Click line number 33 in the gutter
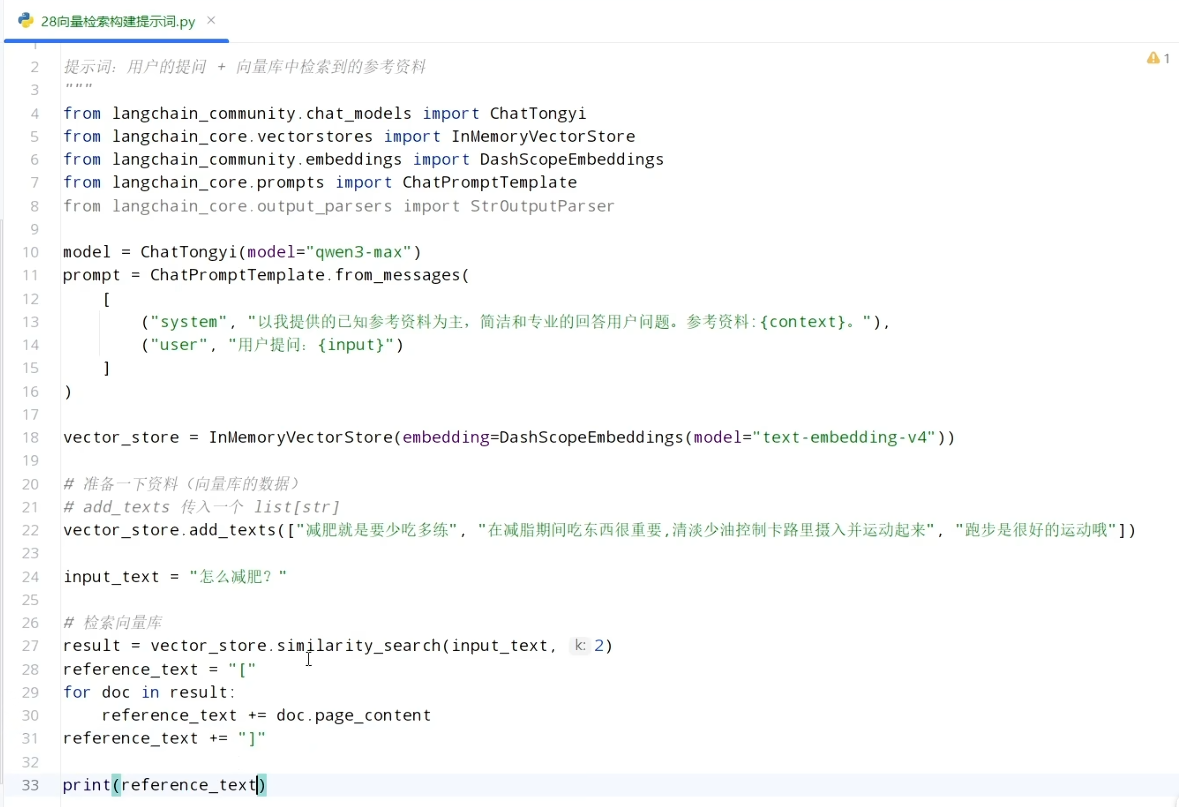 pyautogui.click(x=30, y=785)
